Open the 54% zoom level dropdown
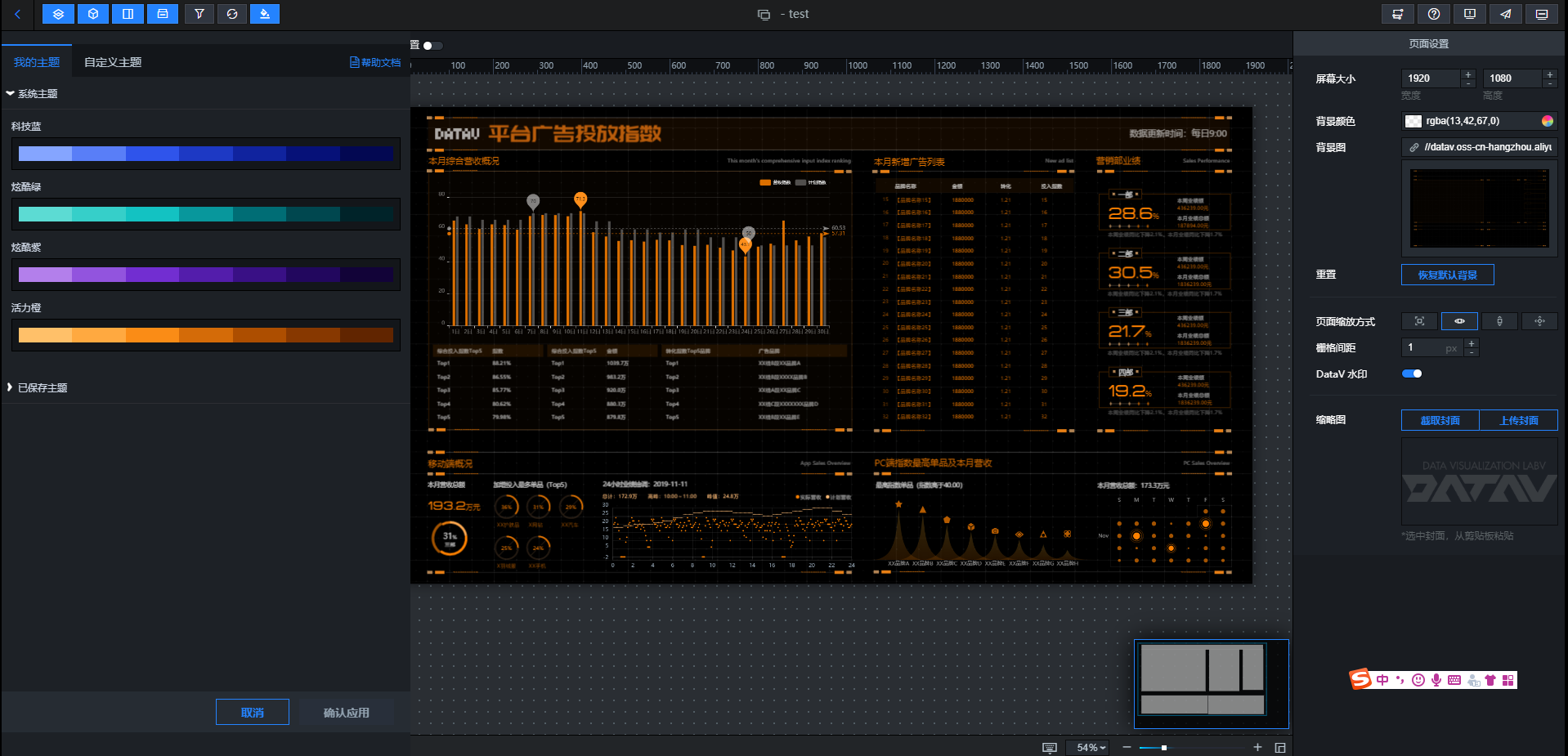 pyautogui.click(x=1091, y=747)
